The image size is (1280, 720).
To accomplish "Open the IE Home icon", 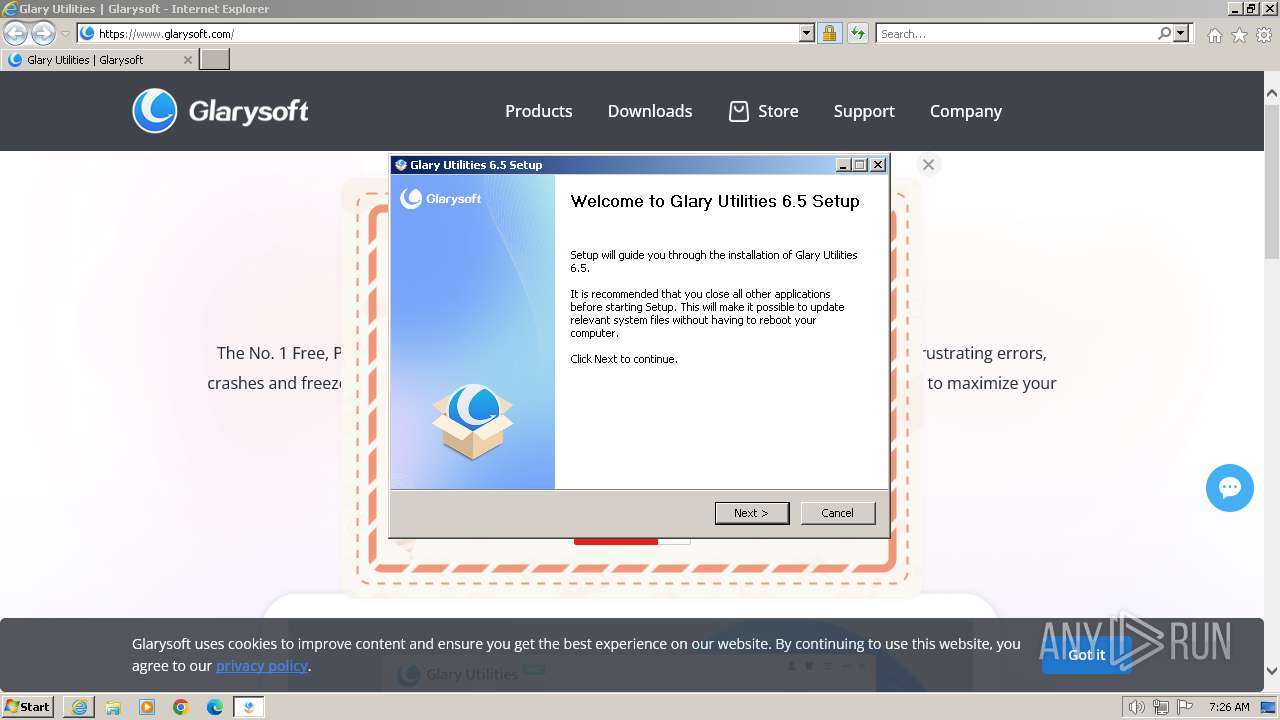I will tap(1214, 35).
